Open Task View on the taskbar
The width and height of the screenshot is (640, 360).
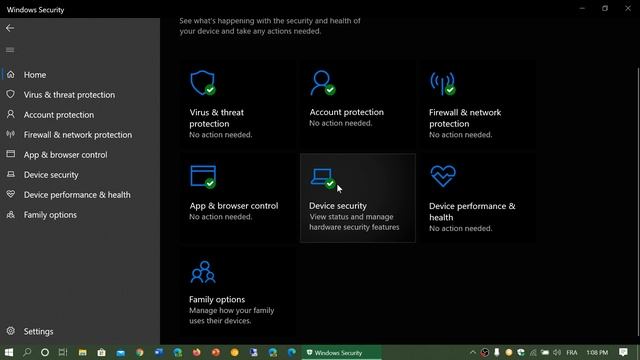pos(63,352)
